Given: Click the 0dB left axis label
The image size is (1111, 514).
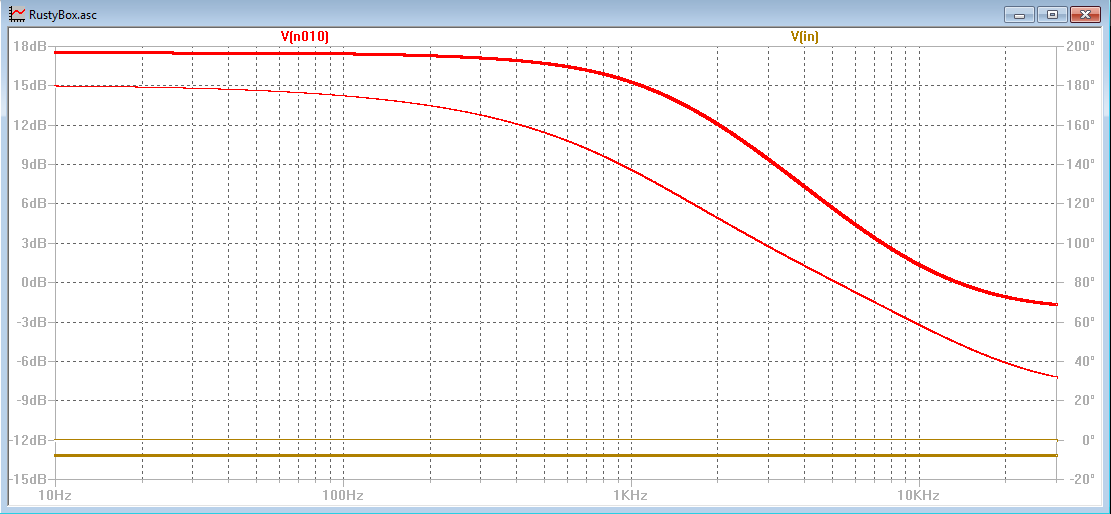Looking at the screenshot, I should 33,283.
